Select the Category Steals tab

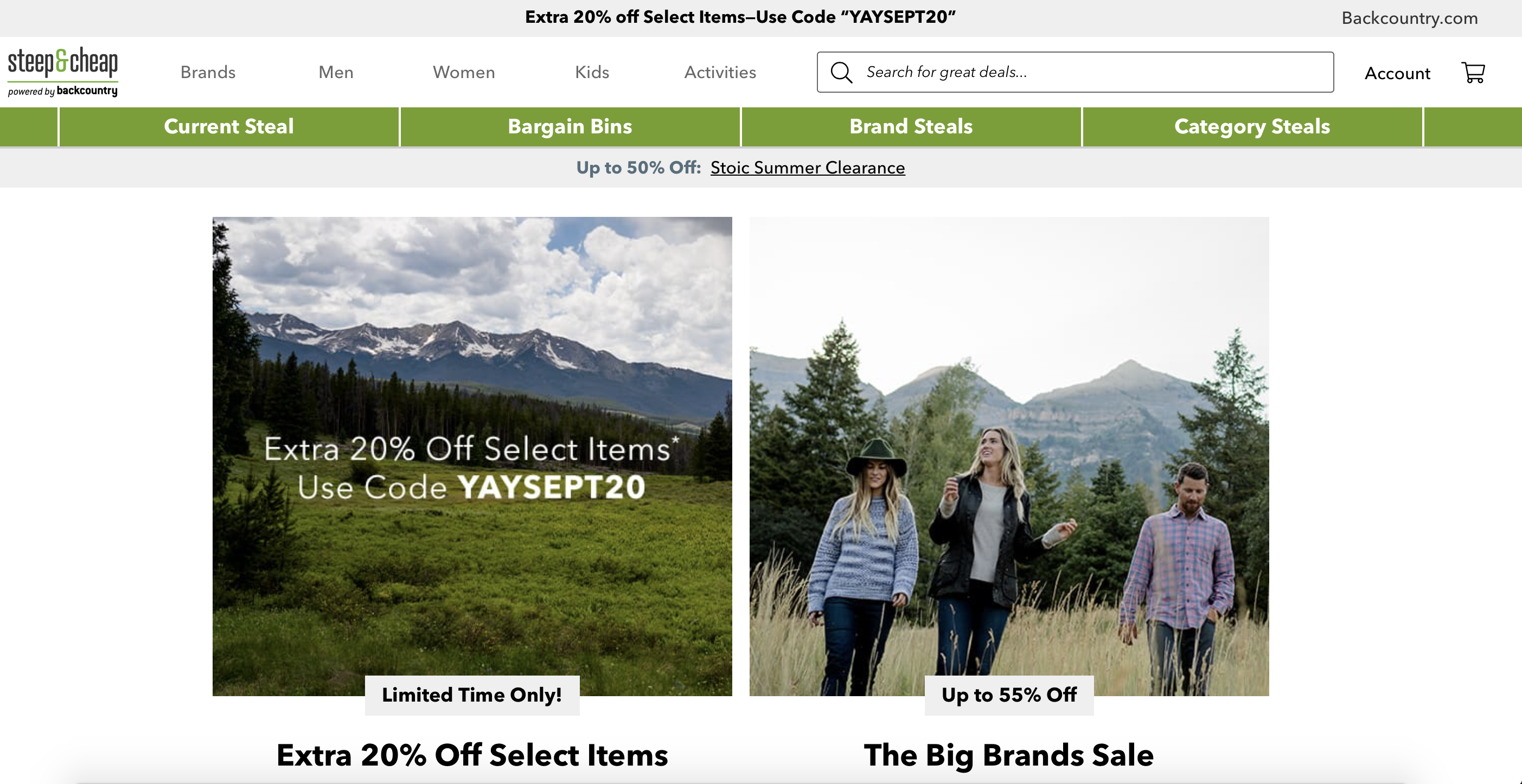[1252, 126]
